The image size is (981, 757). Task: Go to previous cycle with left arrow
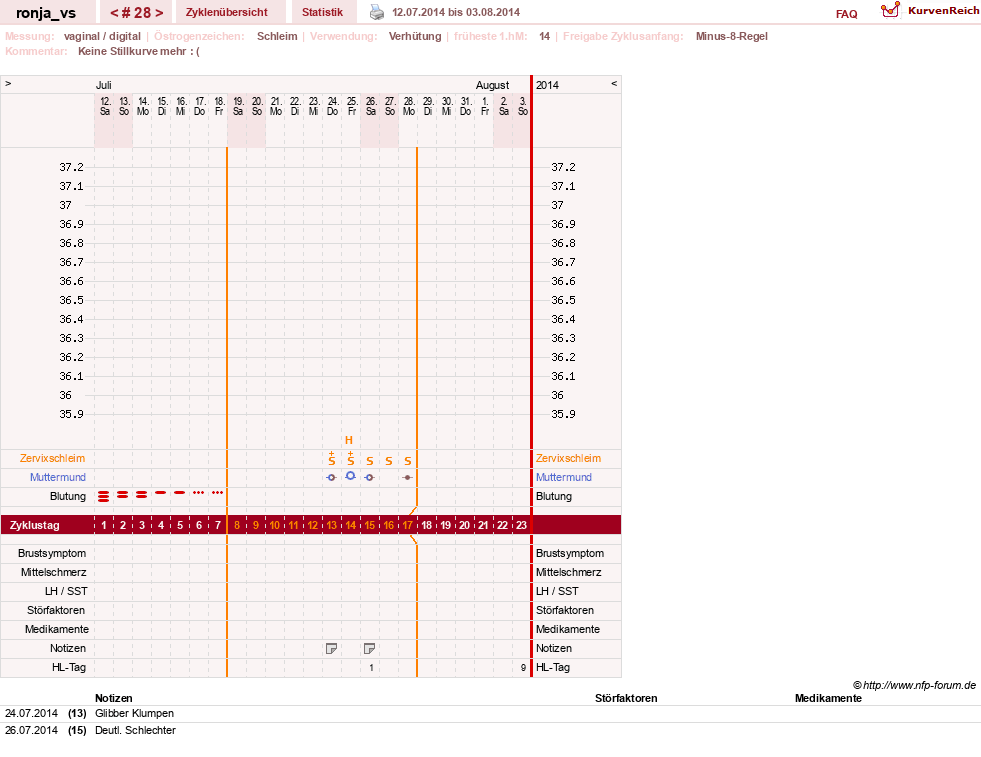[114, 13]
